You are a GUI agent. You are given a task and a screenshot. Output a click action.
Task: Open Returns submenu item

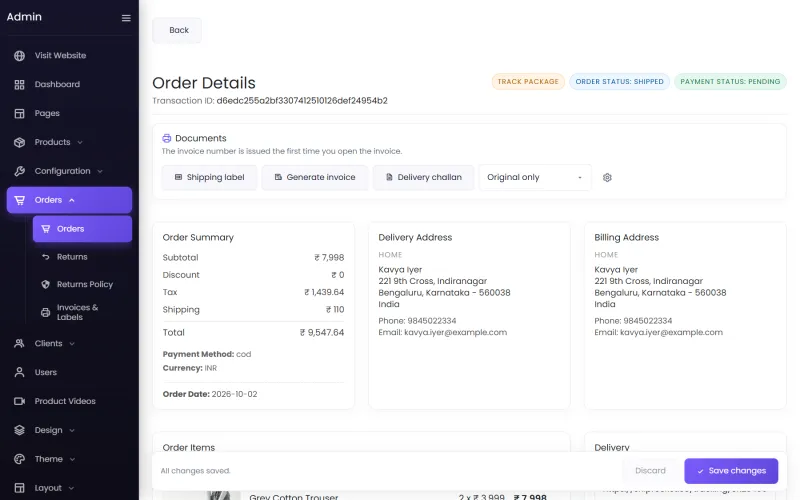[82, 257]
